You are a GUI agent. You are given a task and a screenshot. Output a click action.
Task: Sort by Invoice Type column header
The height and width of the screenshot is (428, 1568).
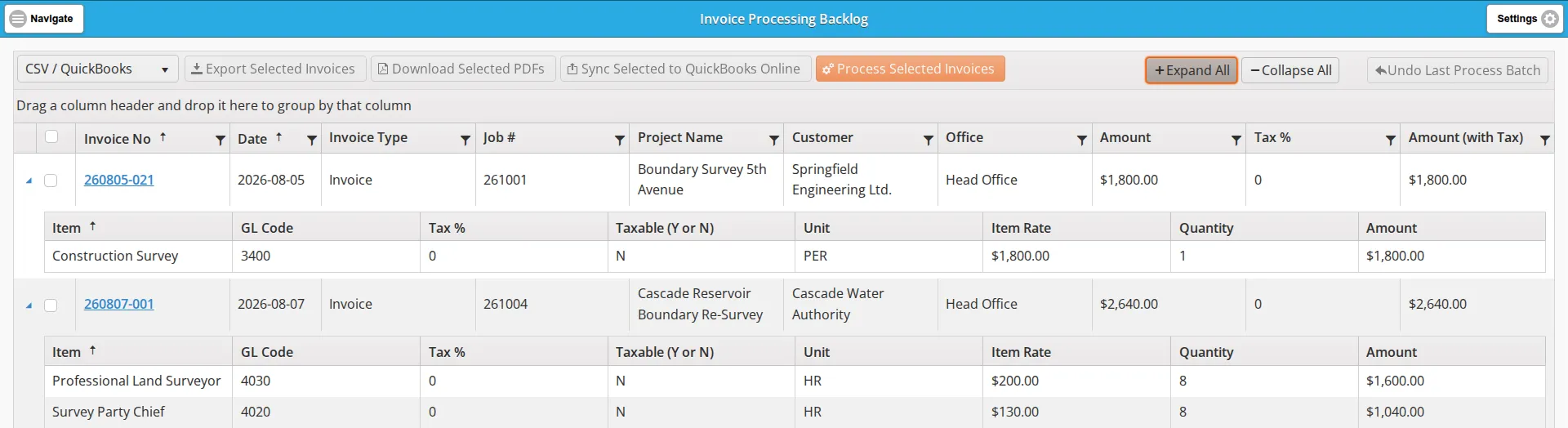(368, 137)
